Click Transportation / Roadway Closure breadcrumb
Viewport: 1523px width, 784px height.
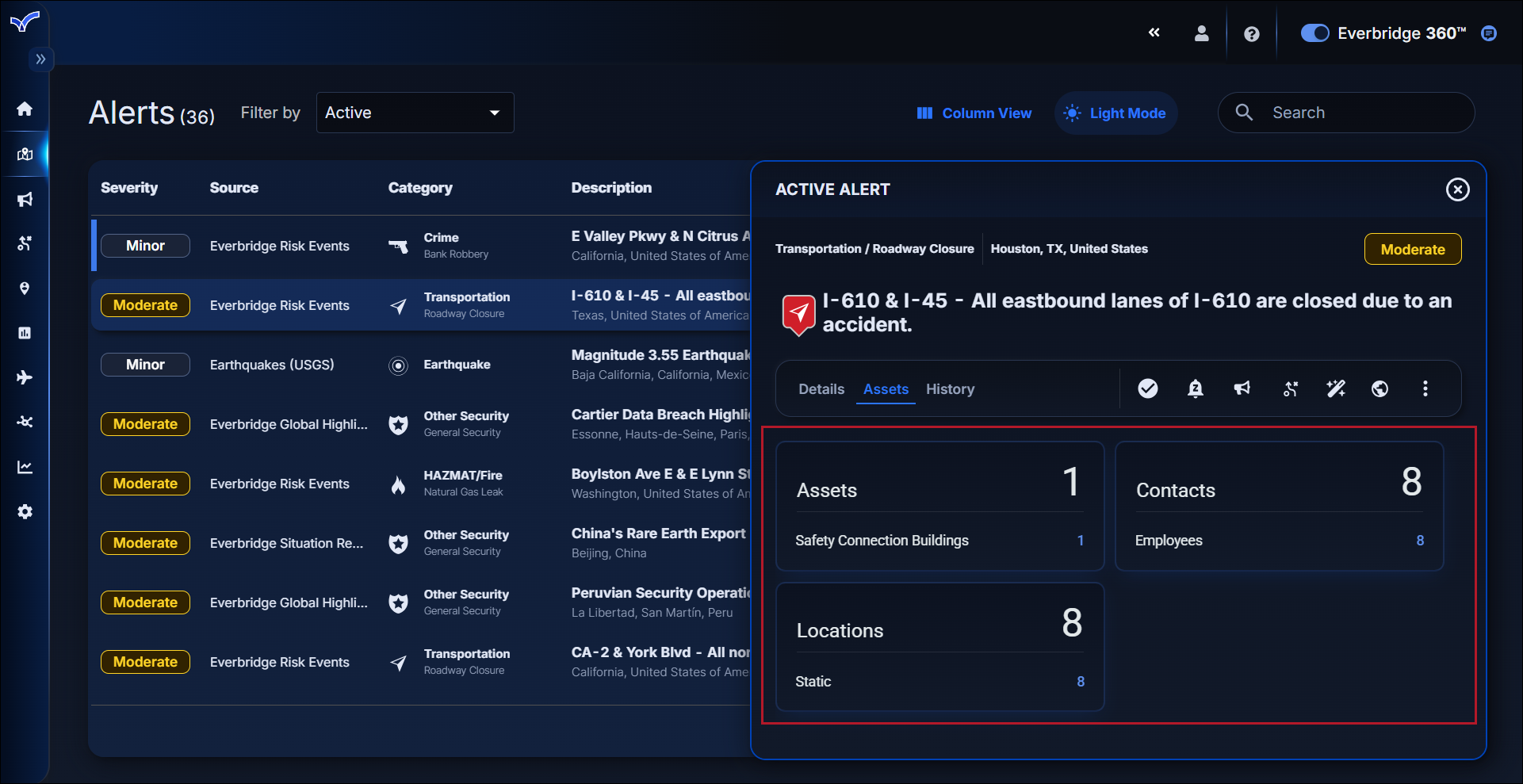pyautogui.click(x=874, y=249)
